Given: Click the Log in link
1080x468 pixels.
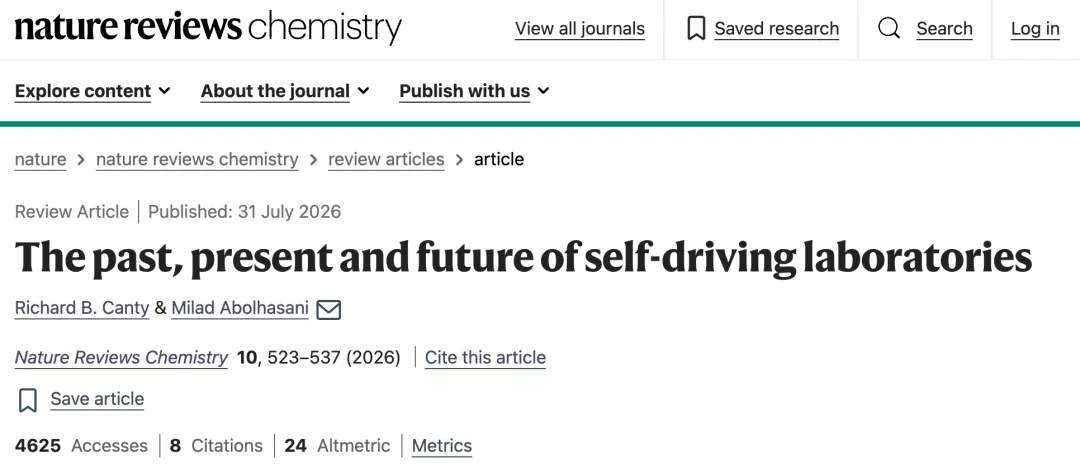Looking at the screenshot, I should tap(1035, 29).
